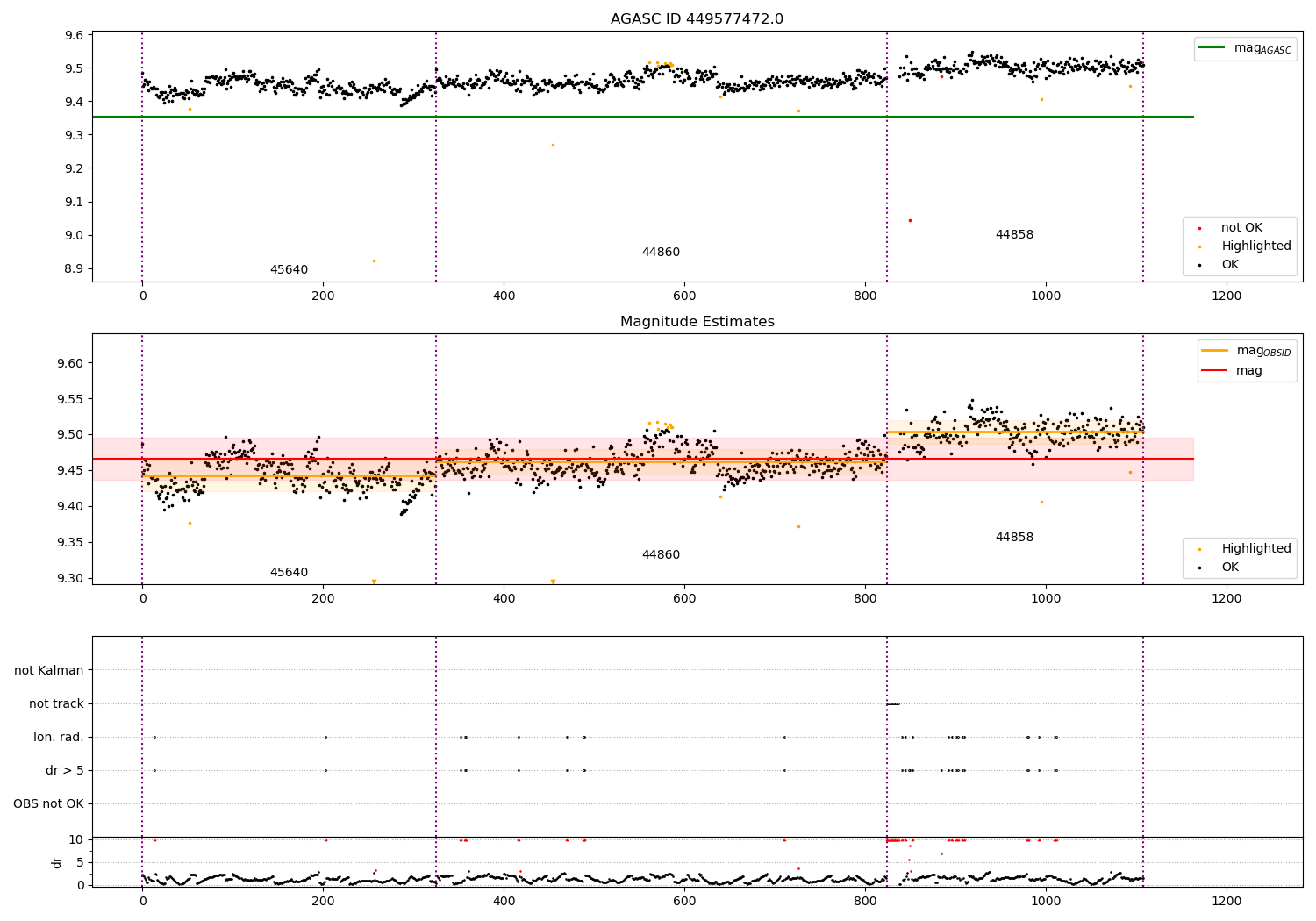1316x921 pixels.
Task: Click the orange mag OBSID legend line
Action: [1215, 351]
